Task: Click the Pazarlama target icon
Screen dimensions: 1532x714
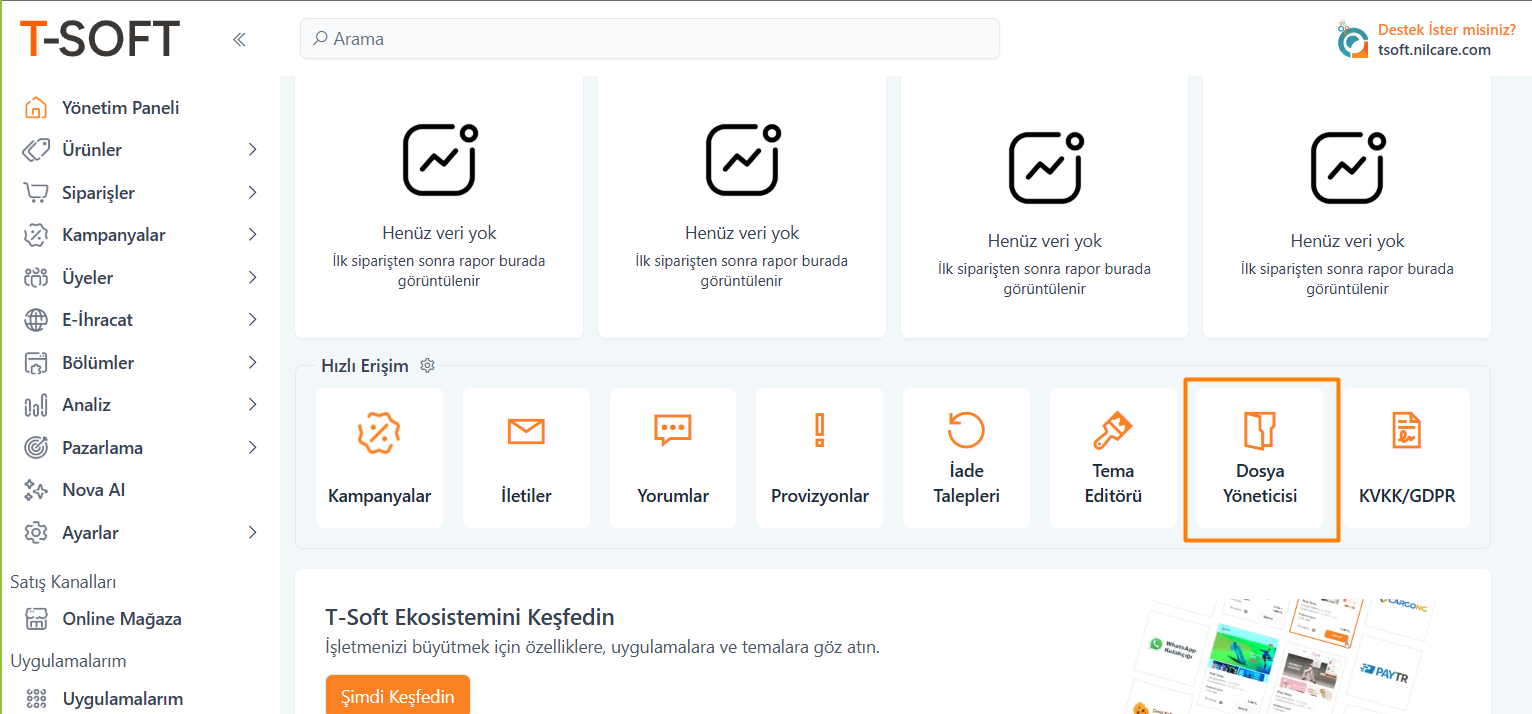Action: pyautogui.click(x=36, y=447)
